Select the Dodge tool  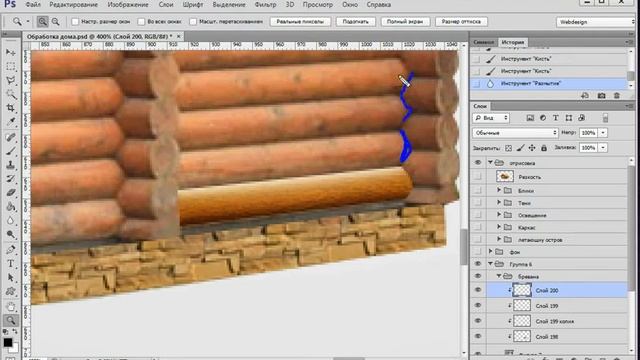(11, 234)
